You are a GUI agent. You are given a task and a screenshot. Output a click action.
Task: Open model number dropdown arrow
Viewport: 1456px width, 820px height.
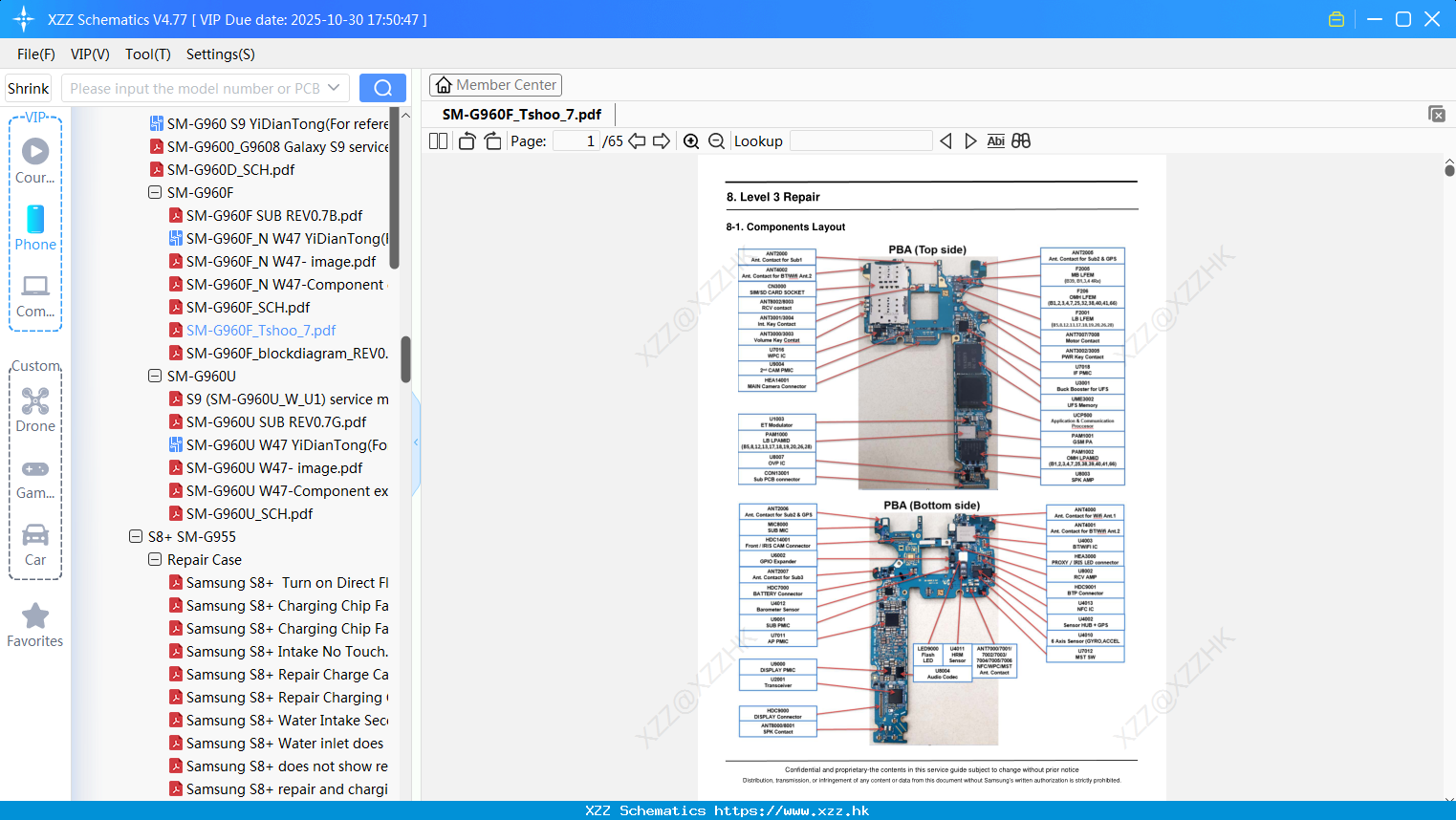pyautogui.click(x=334, y=88)
